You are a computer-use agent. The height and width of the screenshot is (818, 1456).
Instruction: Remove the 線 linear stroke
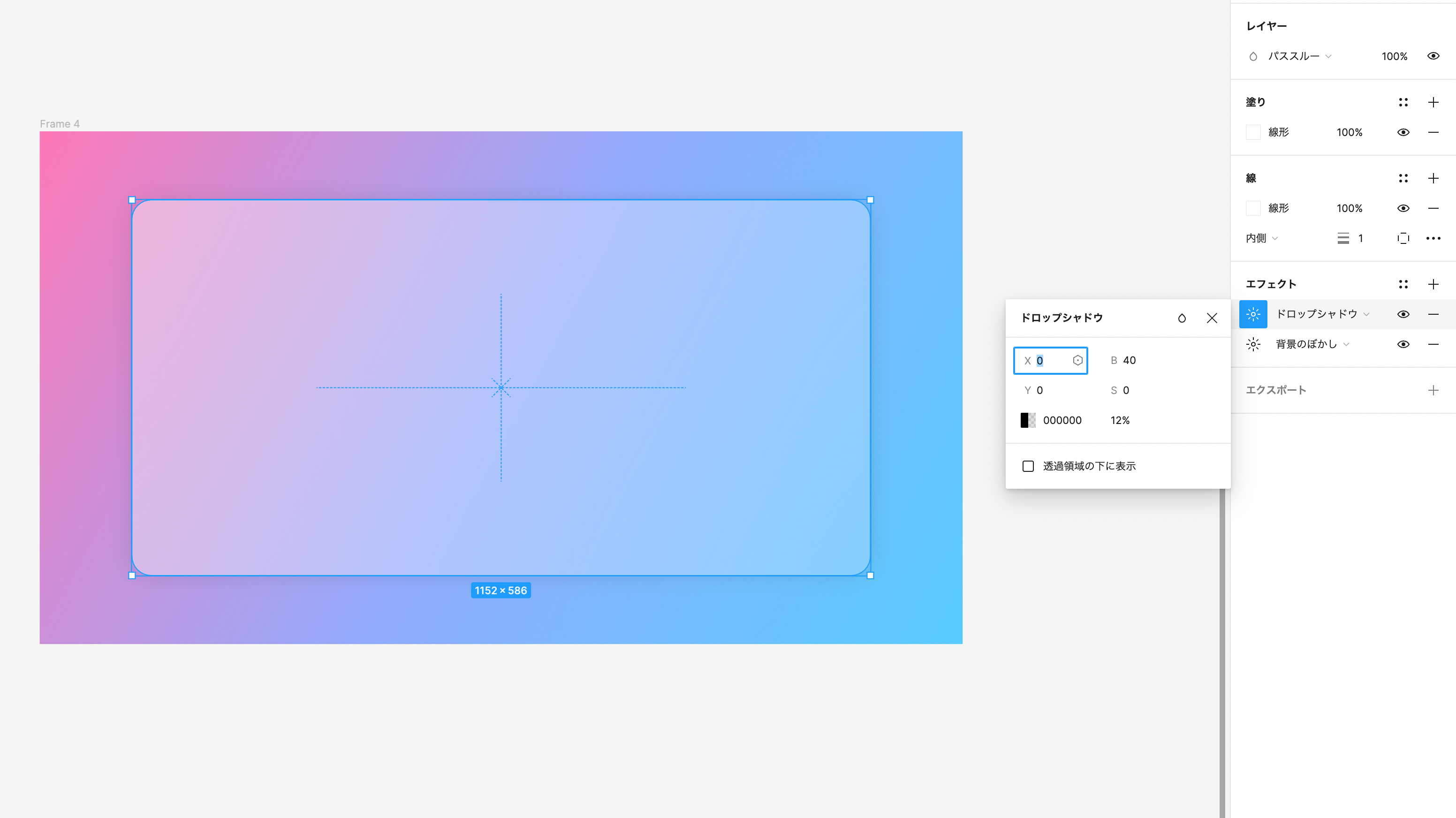pyautogui.click(x=1433, y=208)
